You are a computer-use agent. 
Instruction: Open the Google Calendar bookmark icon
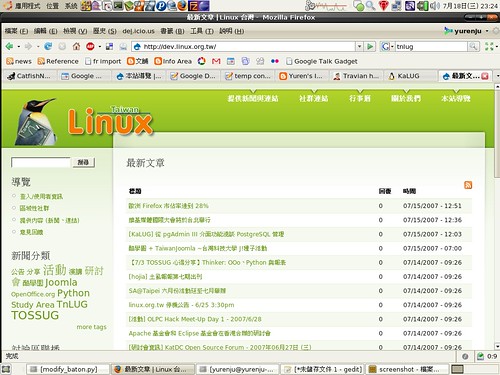[x=231, y=61]
